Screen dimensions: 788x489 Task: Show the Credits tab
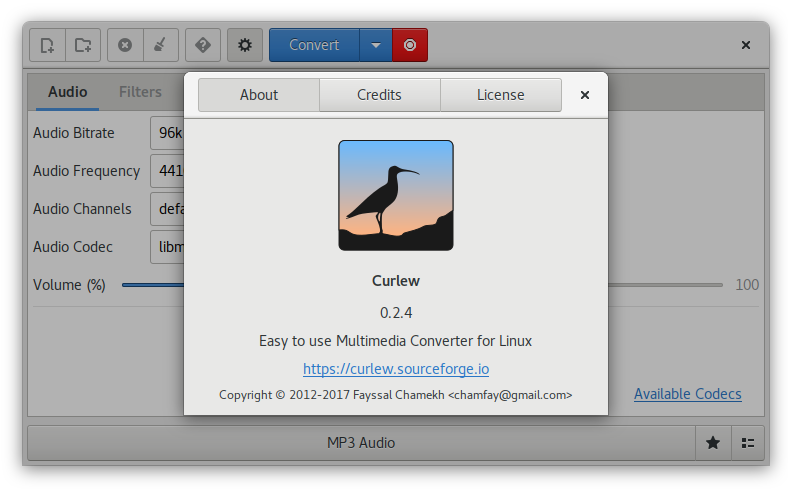pos(379,95)
